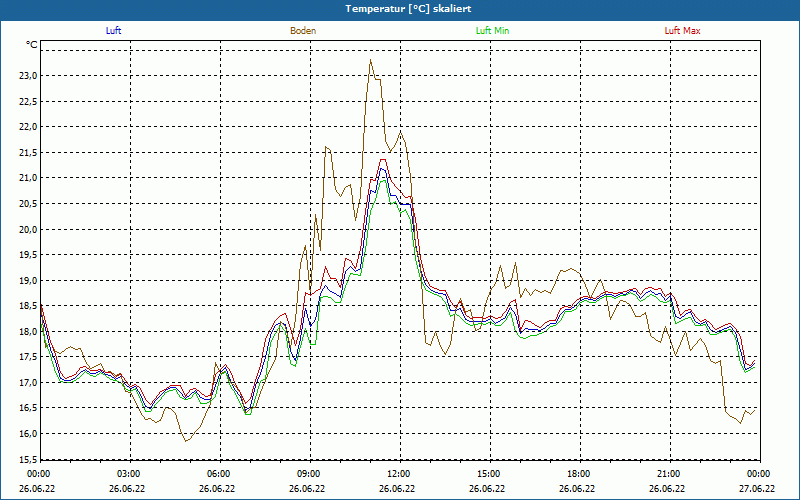The image size is (800, 500).
Task: Click the blue Luft legend label
Action: 113,31
